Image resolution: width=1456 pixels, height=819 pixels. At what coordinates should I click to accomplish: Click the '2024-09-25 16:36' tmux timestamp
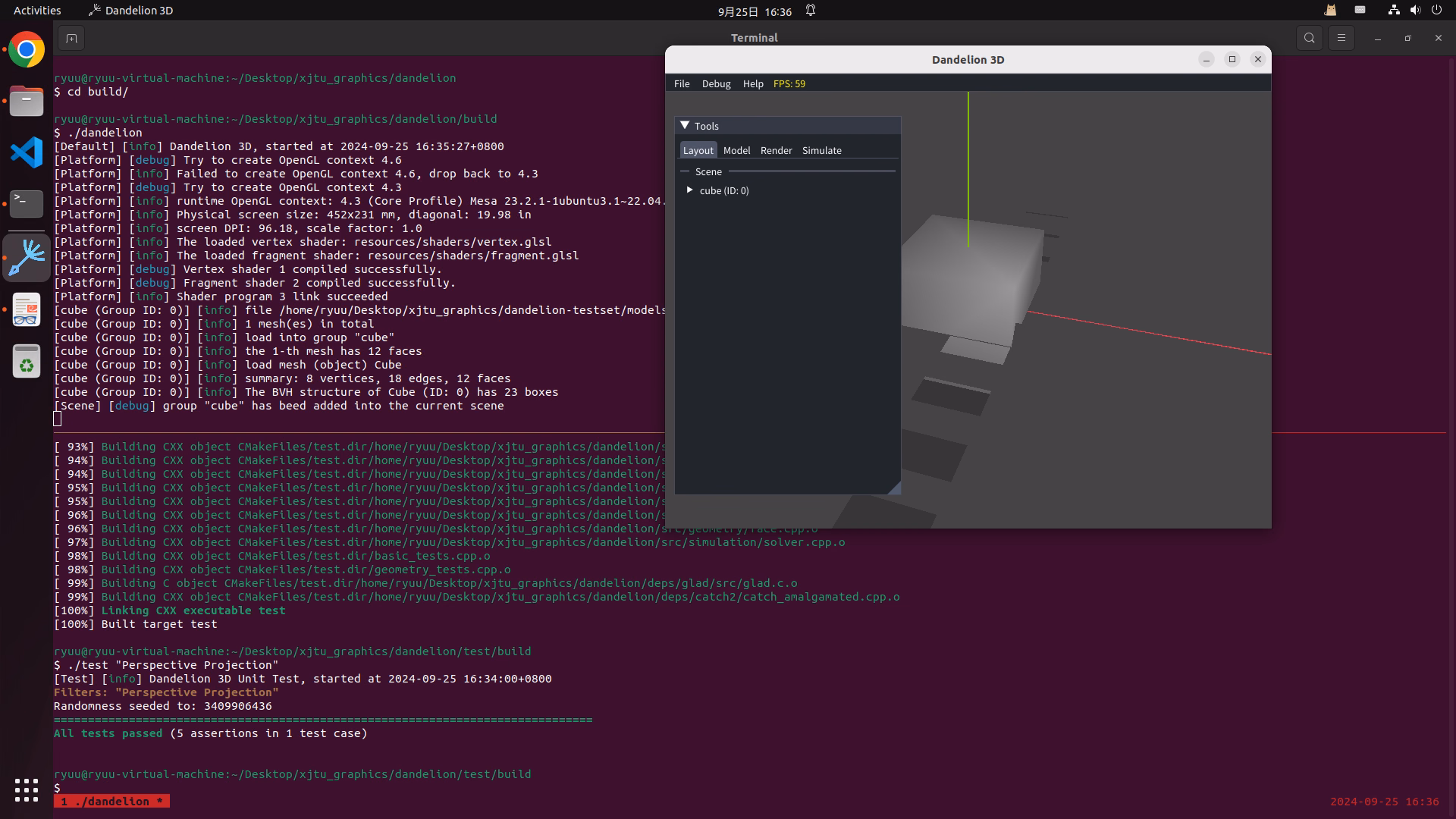coord(1384,802)
